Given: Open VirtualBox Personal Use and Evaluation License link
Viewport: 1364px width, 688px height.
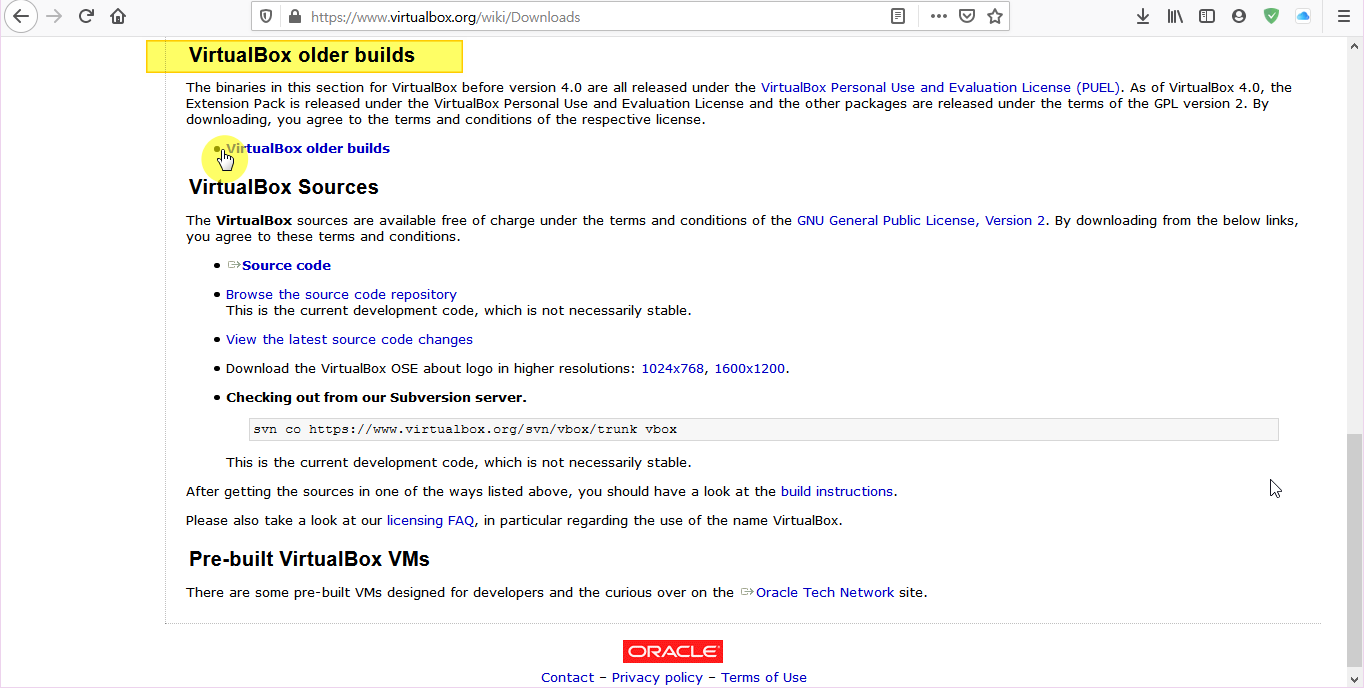Looking at the screenshot, I should (941, 87).
